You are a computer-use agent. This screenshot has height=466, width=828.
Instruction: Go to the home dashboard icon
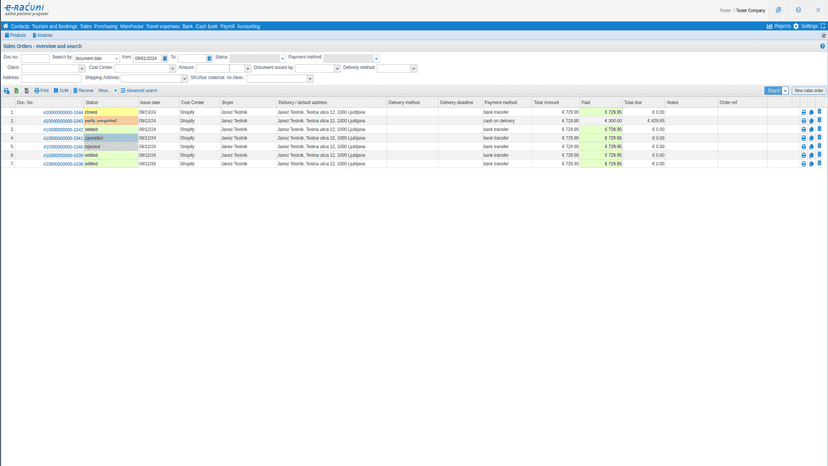point(6,26)
